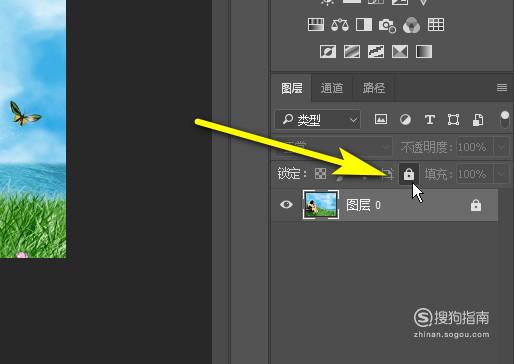Viewport: 514px width, 364px height.
Task: Add a Black & White adjustment layer
Action: pos(364,25)
